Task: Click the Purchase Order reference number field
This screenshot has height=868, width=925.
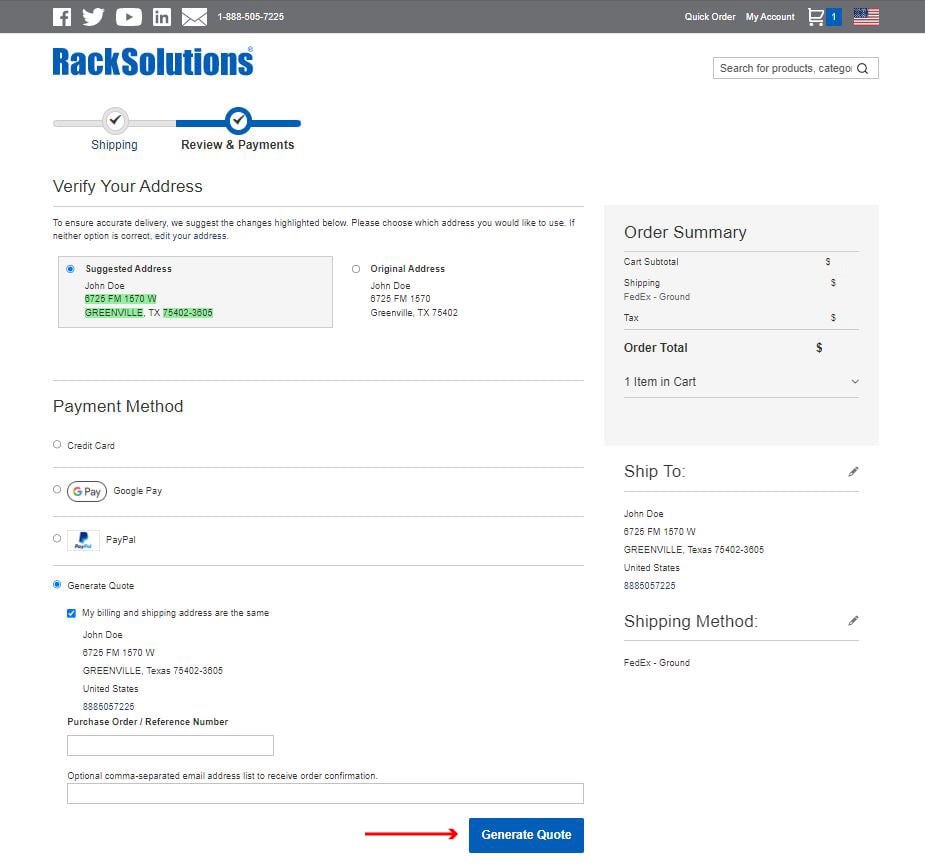Action: pos(170,746)
